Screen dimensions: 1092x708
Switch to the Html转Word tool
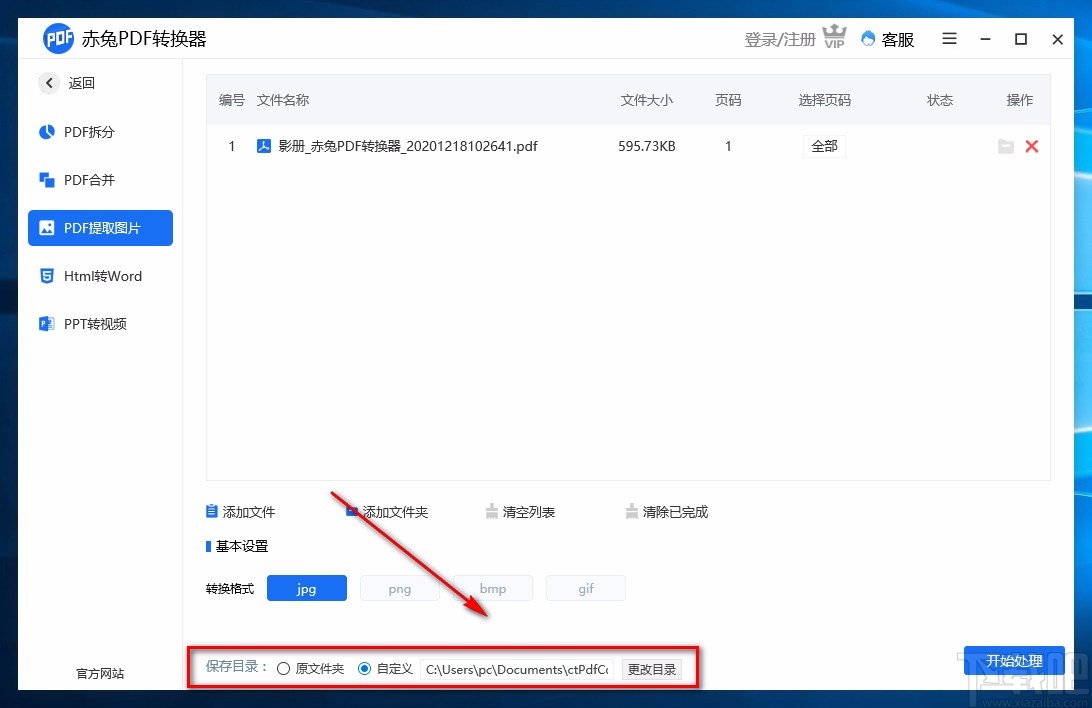pyautogui.click(x=90, y=276)
